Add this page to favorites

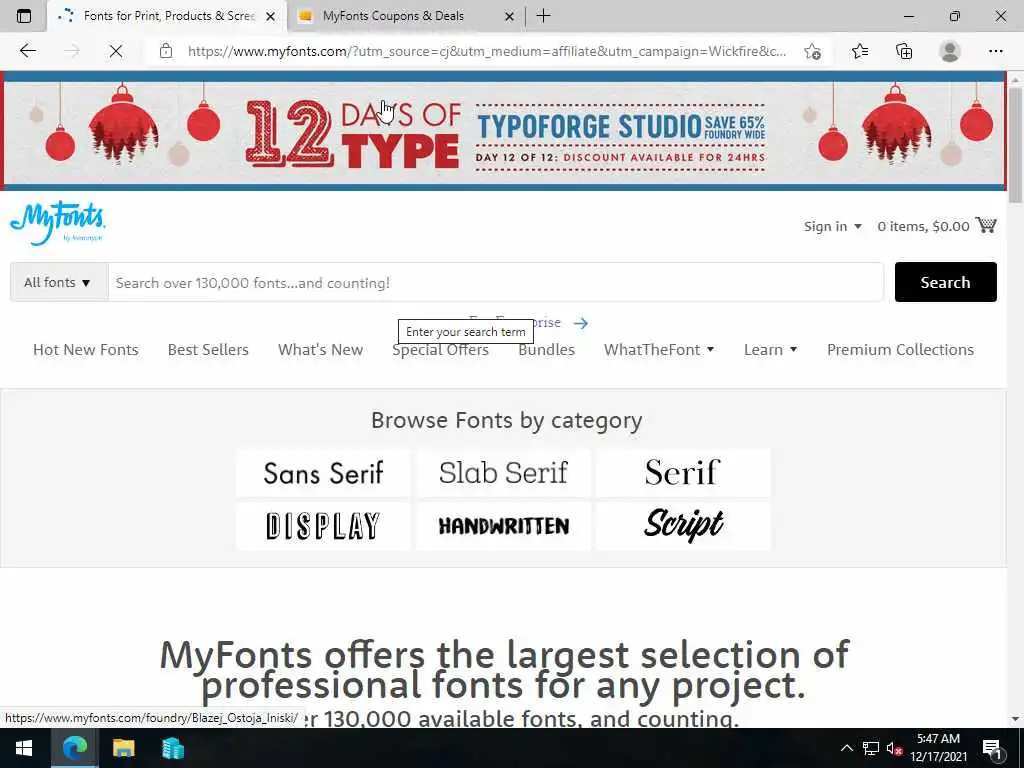coord(812,51)
